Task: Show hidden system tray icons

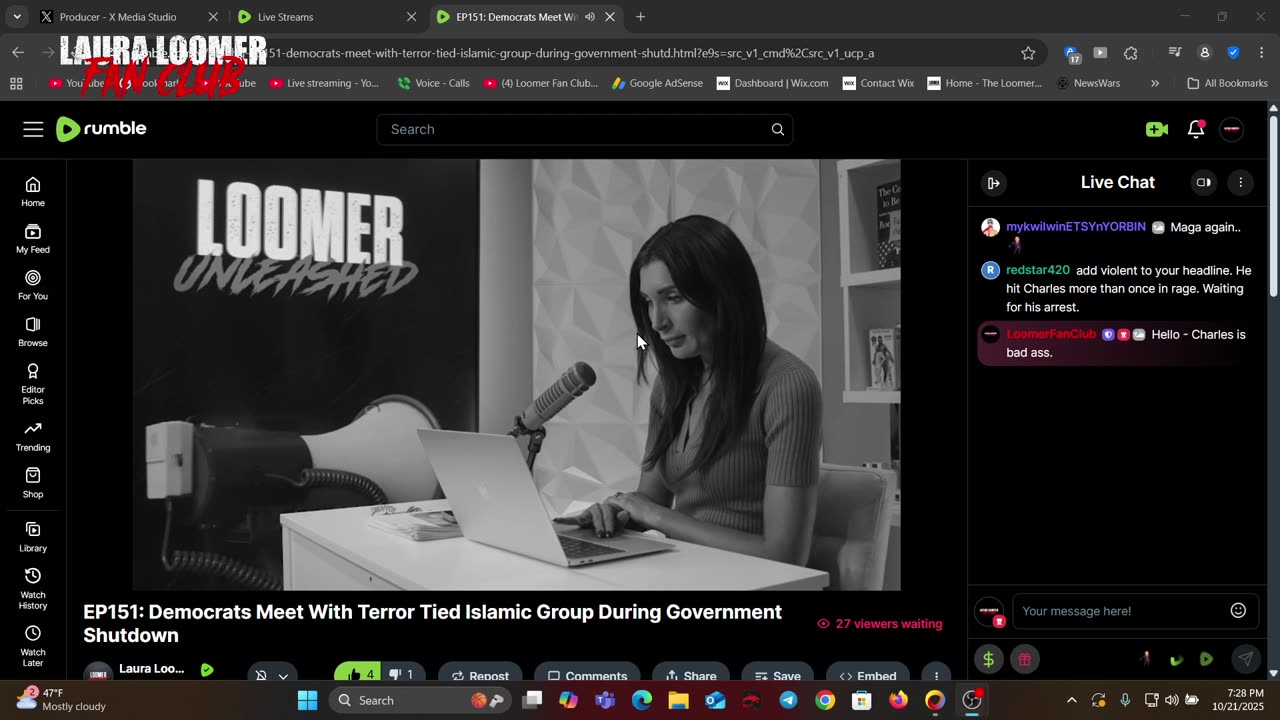Action: click(x=1072, y=700)
